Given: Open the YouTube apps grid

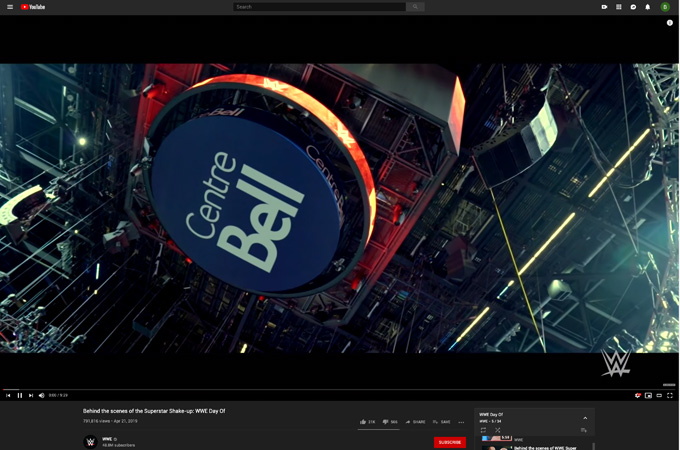Looking at the screenshot, I should pyautogui.click(x=619, y=7).
